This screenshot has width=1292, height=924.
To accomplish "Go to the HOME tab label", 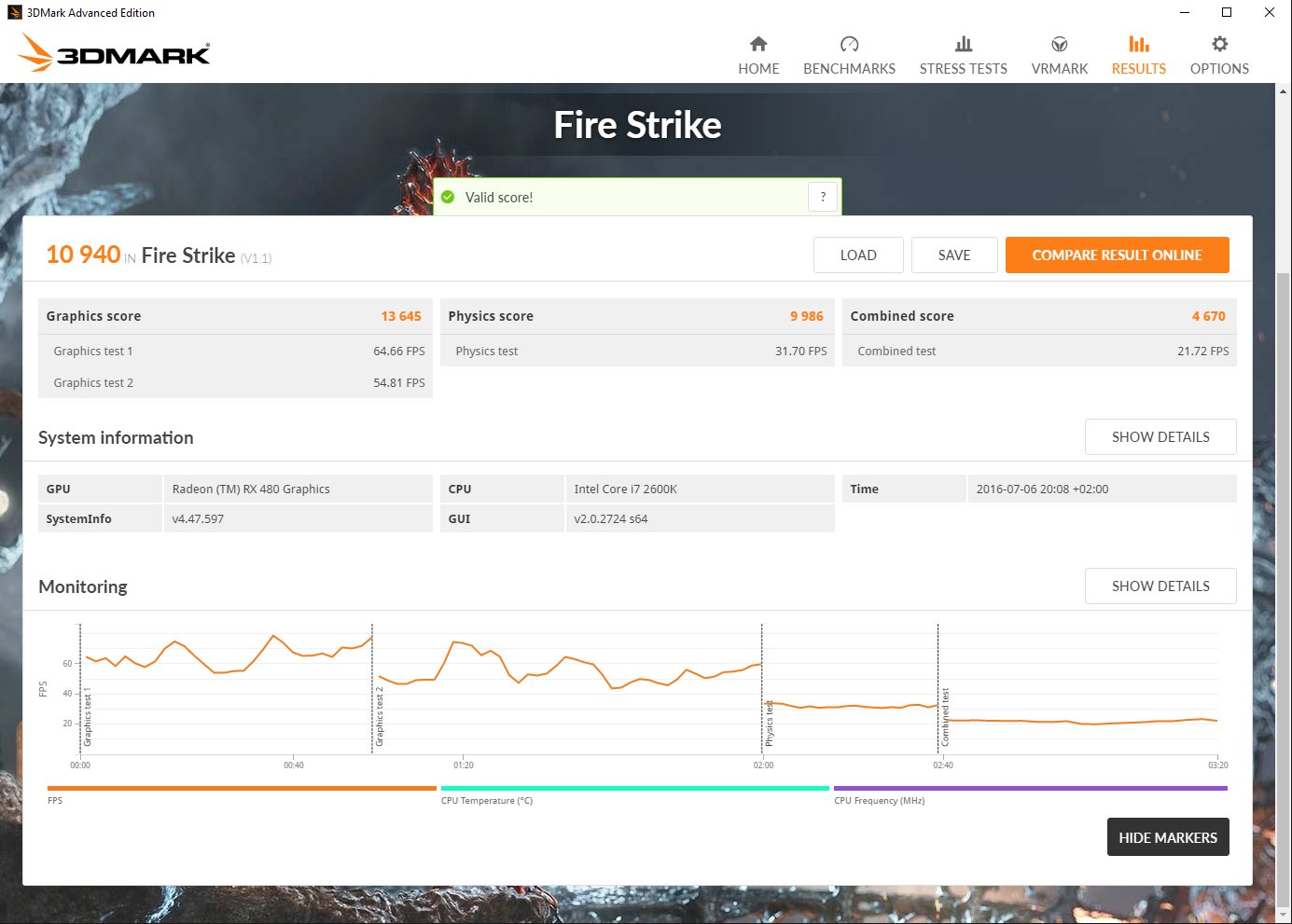I will tap(758, 69).
